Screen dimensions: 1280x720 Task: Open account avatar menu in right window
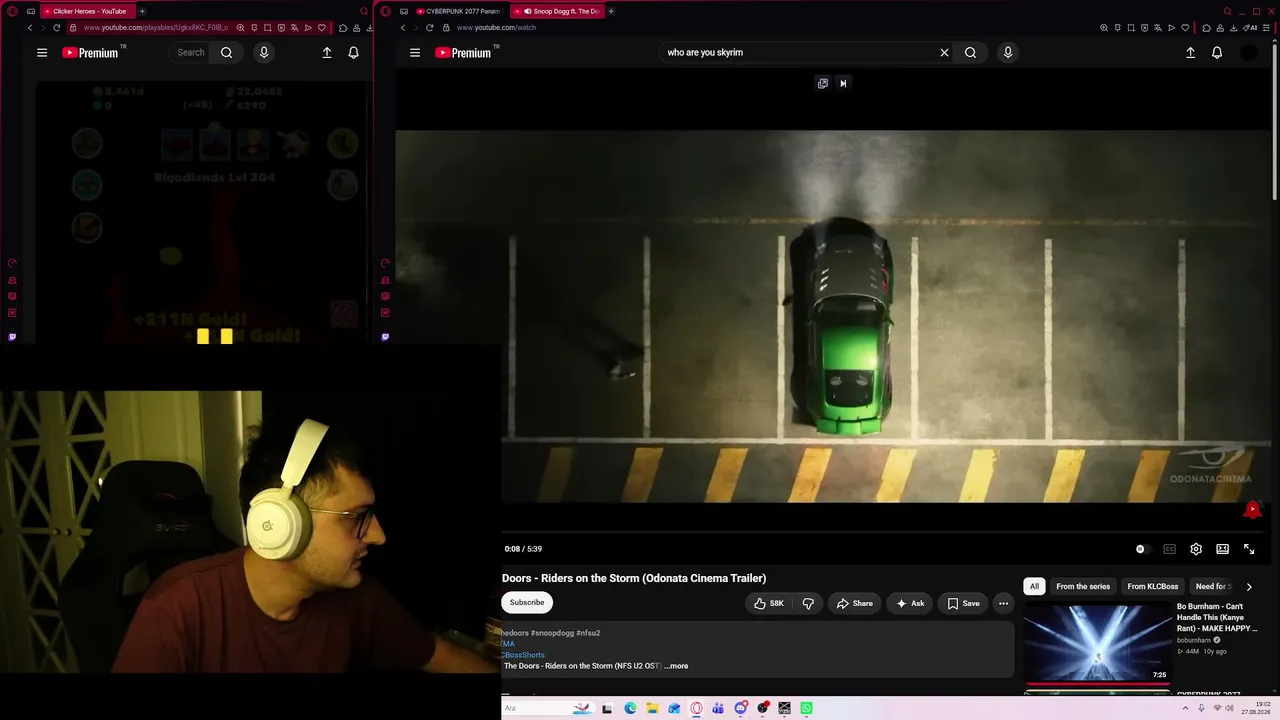pos(1249,53)
